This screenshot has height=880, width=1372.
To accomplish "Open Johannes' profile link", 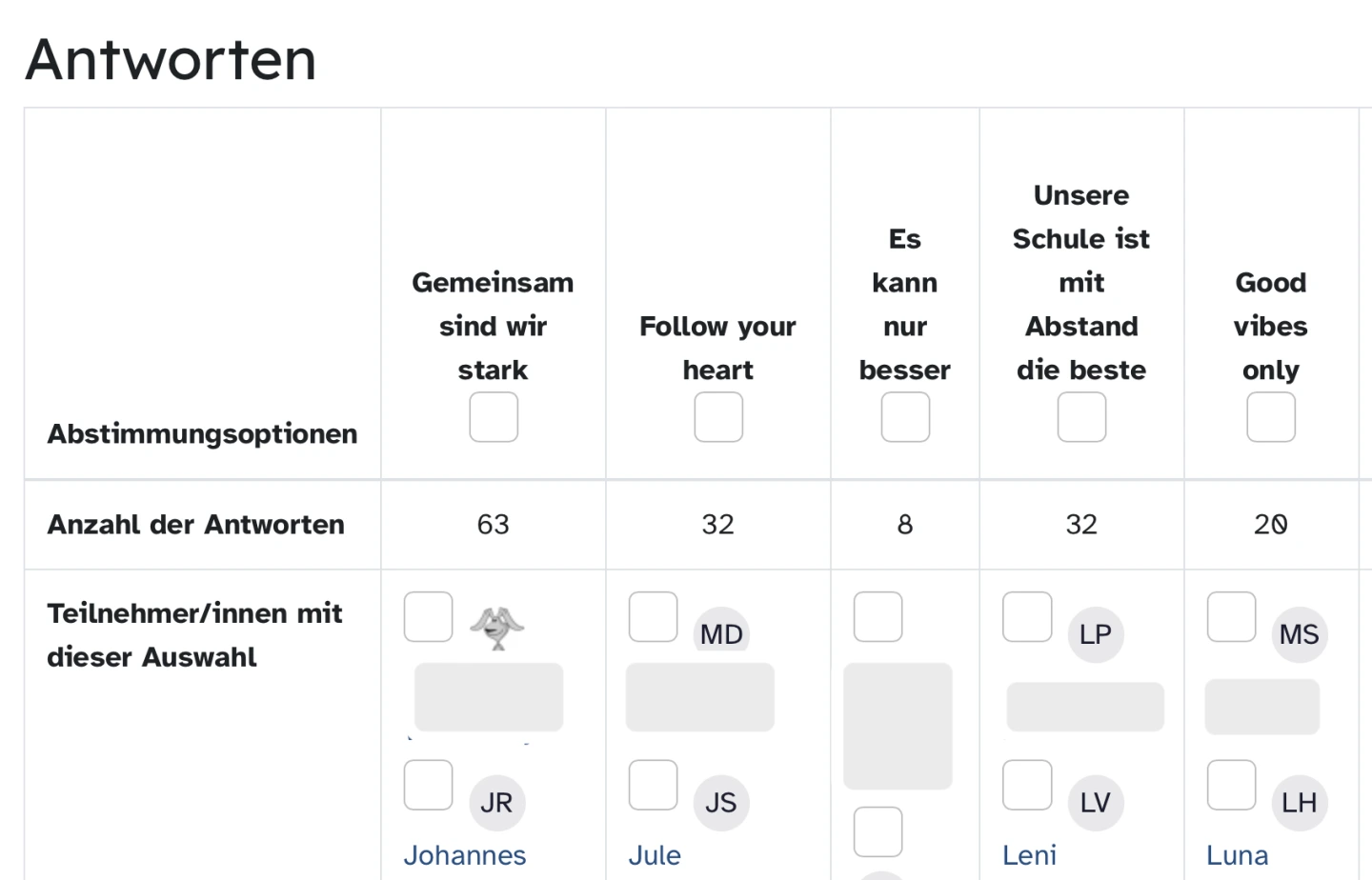I will pyautogui.click(x=465, y=855).
